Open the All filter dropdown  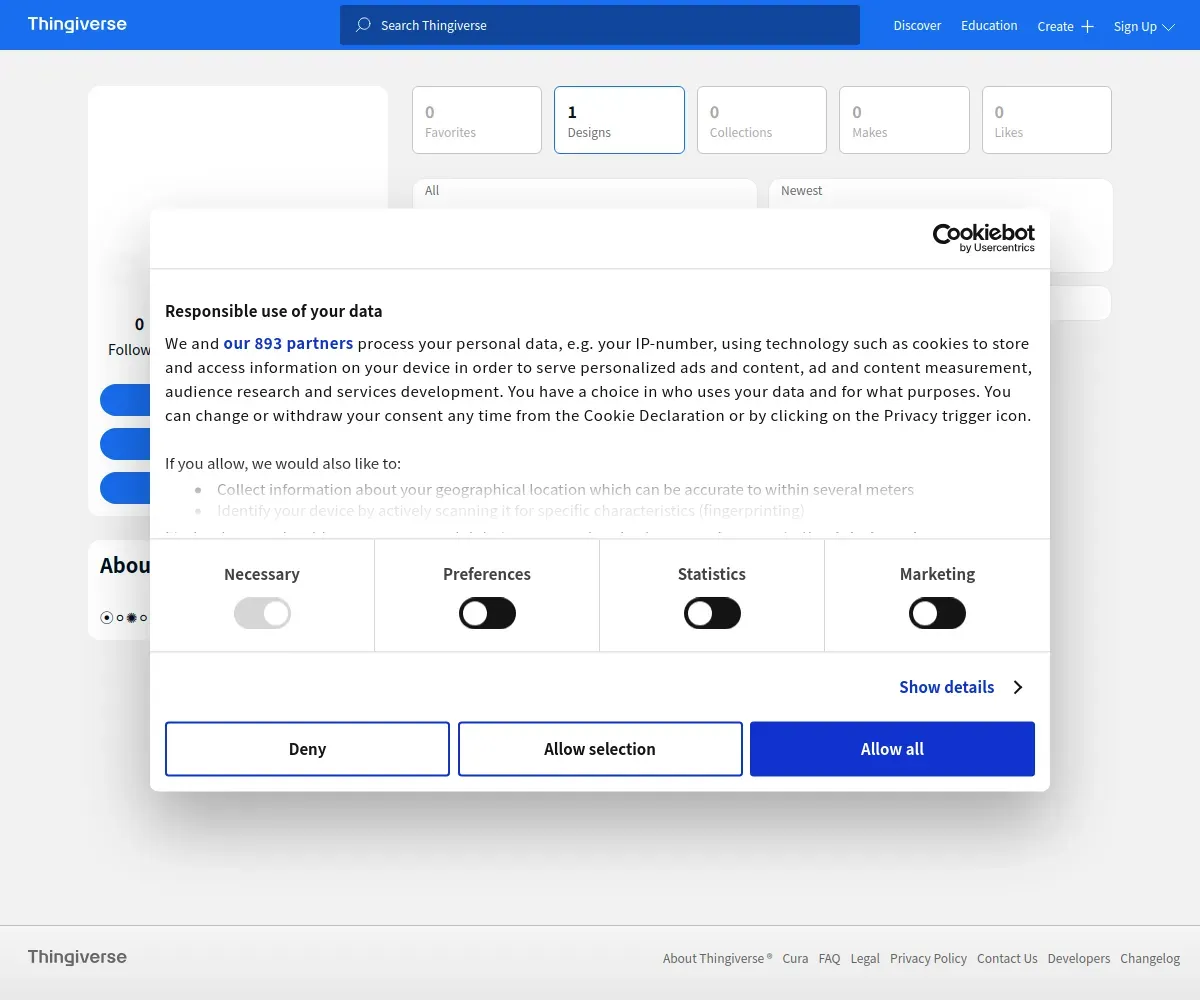coord(584,194)
